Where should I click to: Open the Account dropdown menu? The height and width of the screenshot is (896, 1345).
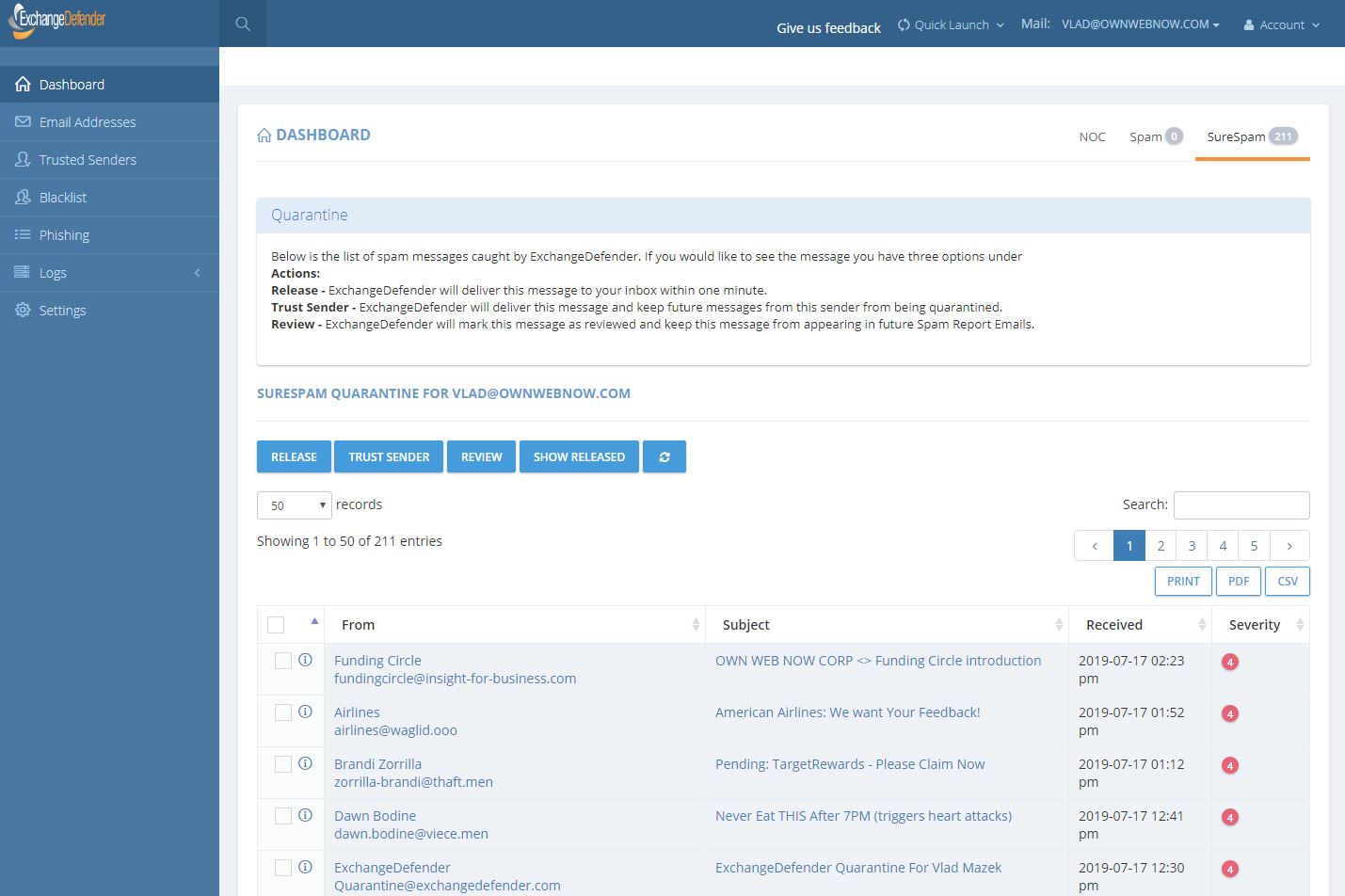pos(1282,24)
